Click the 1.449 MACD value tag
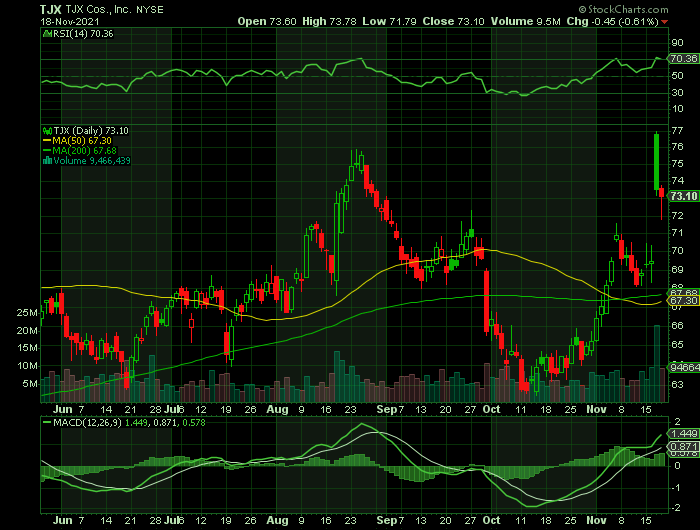This screenshot has height=530, width=700. [x=683, y=434]
